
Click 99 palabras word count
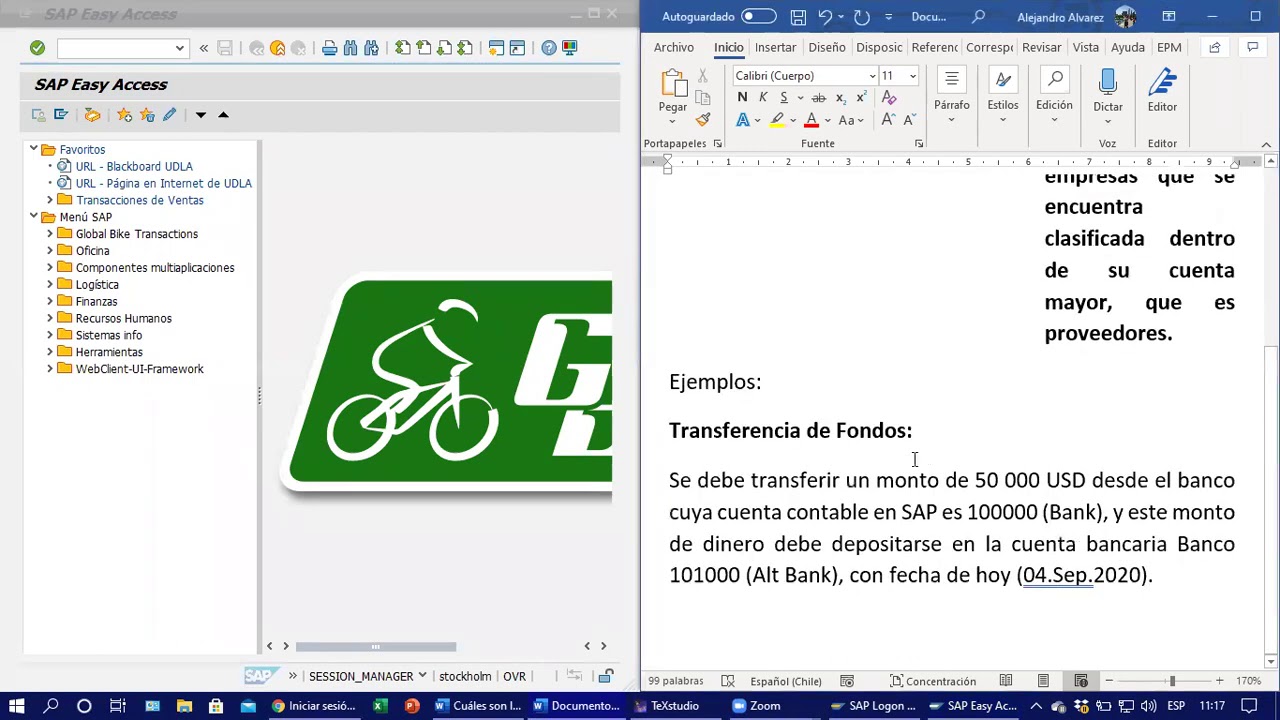[x=676, y=681]
